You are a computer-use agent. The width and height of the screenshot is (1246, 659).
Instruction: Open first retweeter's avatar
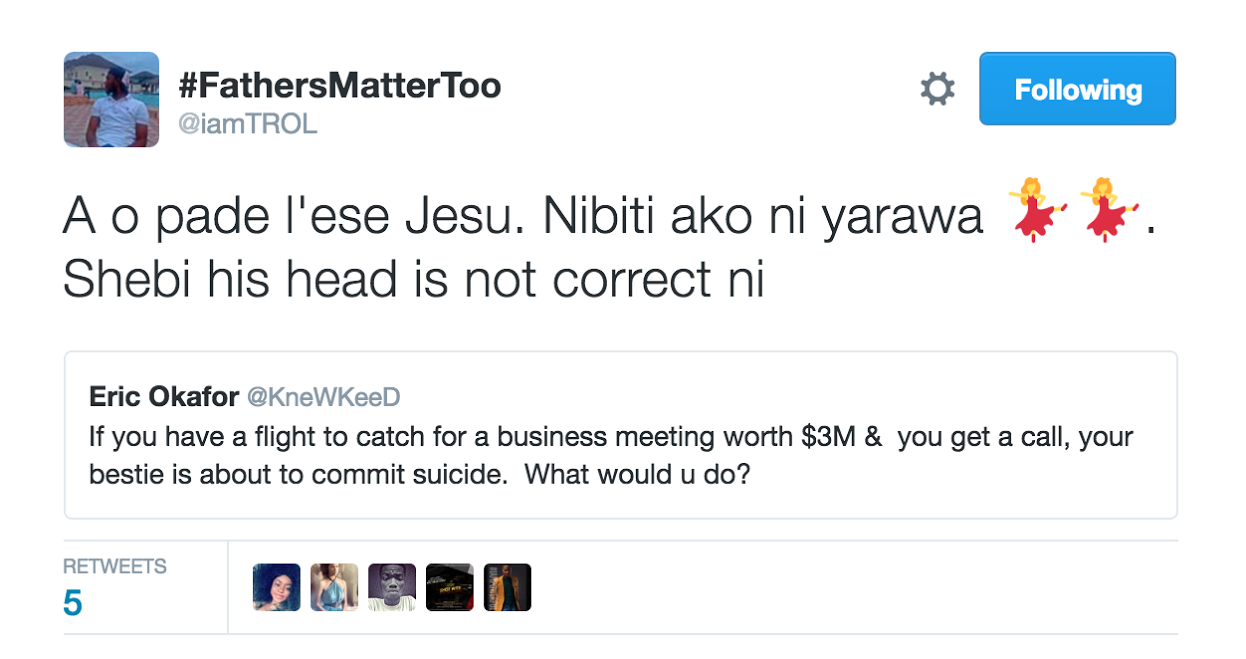pos(277,588)
